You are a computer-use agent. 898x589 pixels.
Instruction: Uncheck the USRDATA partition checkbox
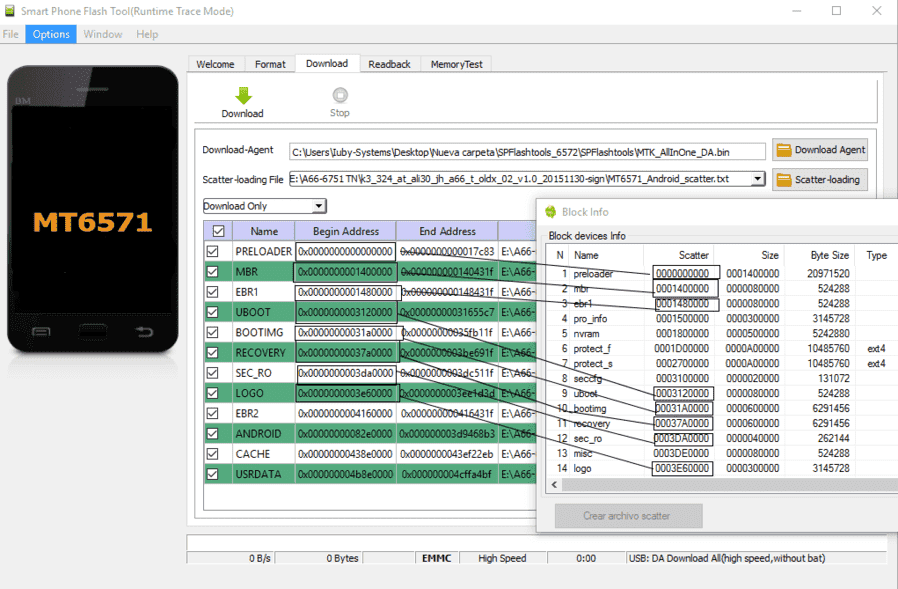212,474
